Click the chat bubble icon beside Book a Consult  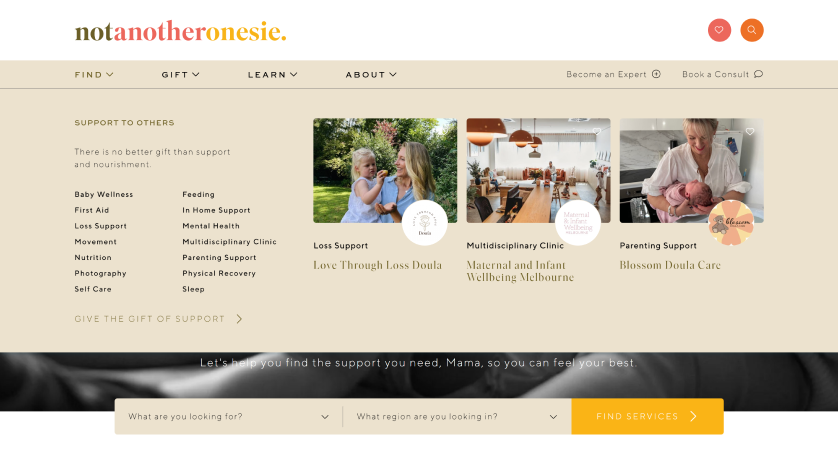[x=758, y=74]
